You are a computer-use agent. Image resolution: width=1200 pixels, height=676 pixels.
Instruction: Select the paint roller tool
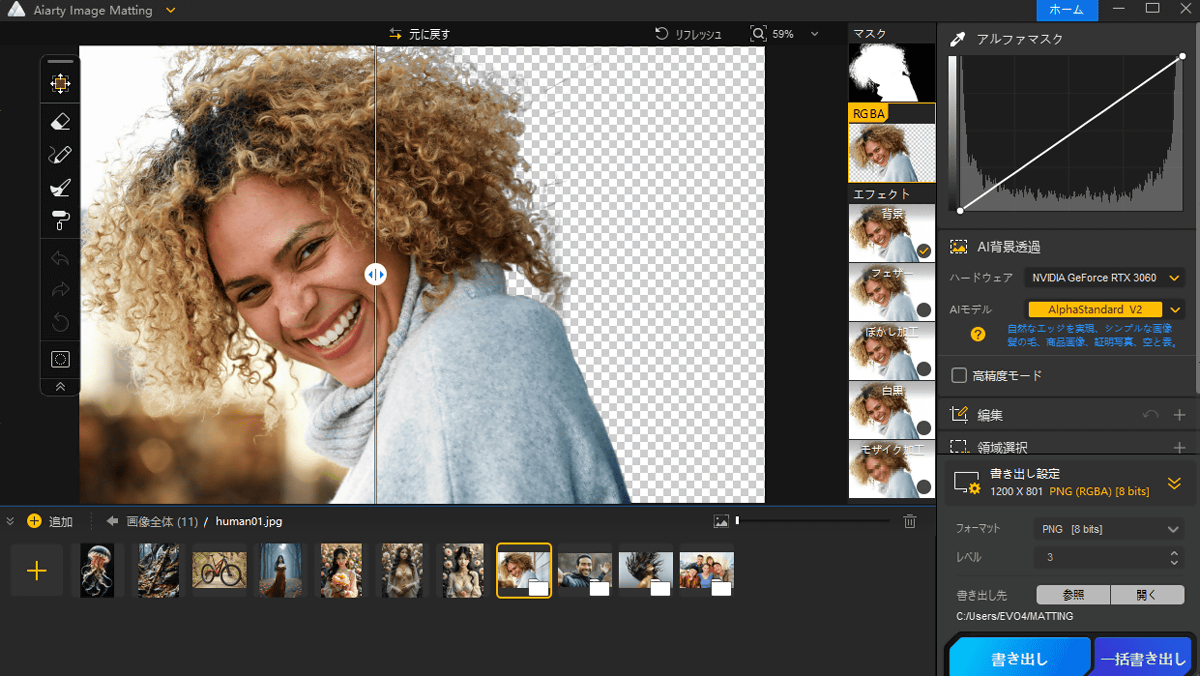click(x=60, y=220)
